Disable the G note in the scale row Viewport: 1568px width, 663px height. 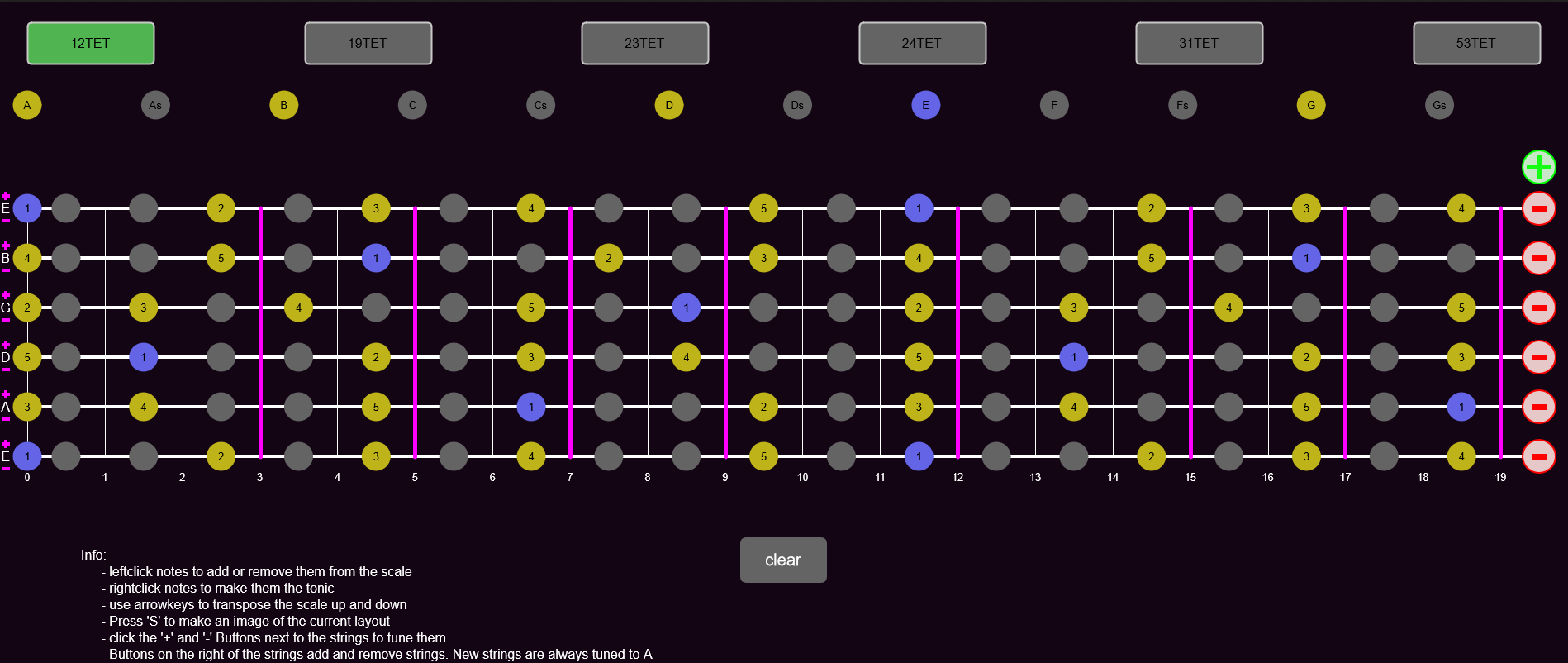[1310, 105]
